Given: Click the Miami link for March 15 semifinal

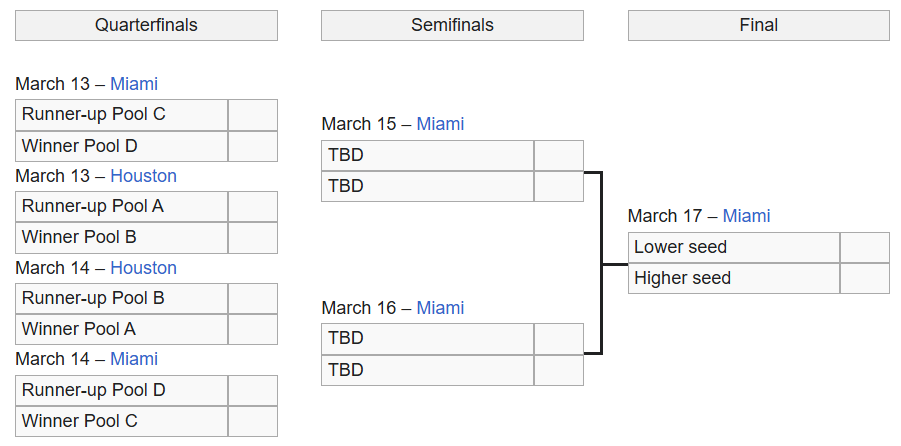Looking at the screenshot, I should [440, 124].
